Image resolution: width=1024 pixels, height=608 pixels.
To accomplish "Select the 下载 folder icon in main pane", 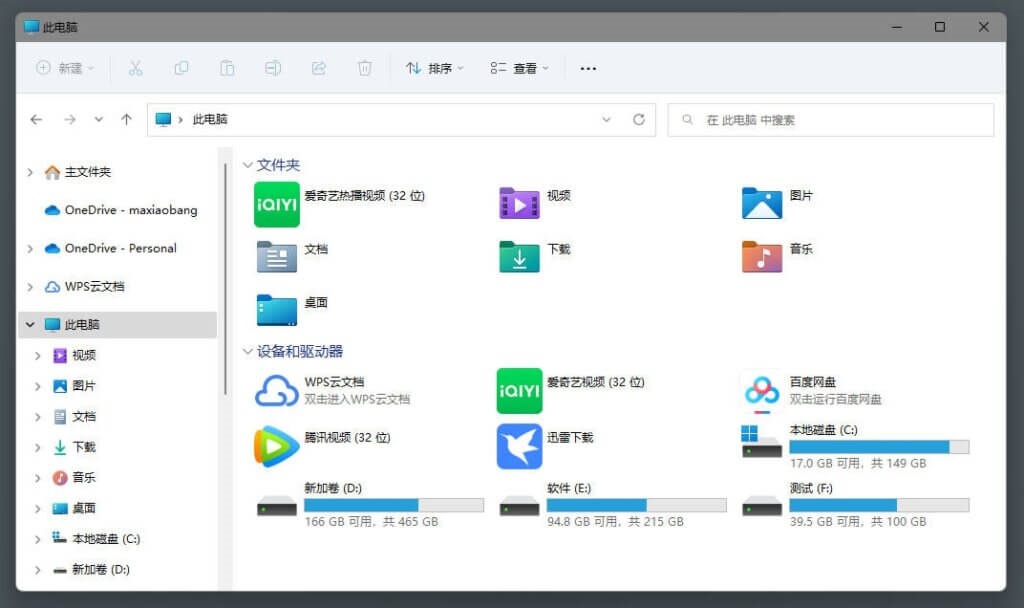I will pyautogui.click(x=519, y=257).
